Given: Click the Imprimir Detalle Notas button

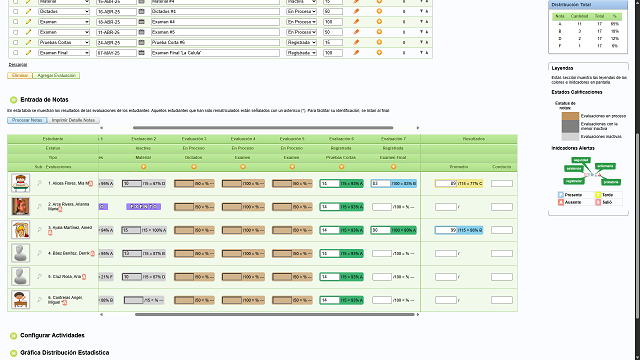Looking at the screenshot, I should coord(73,120).
